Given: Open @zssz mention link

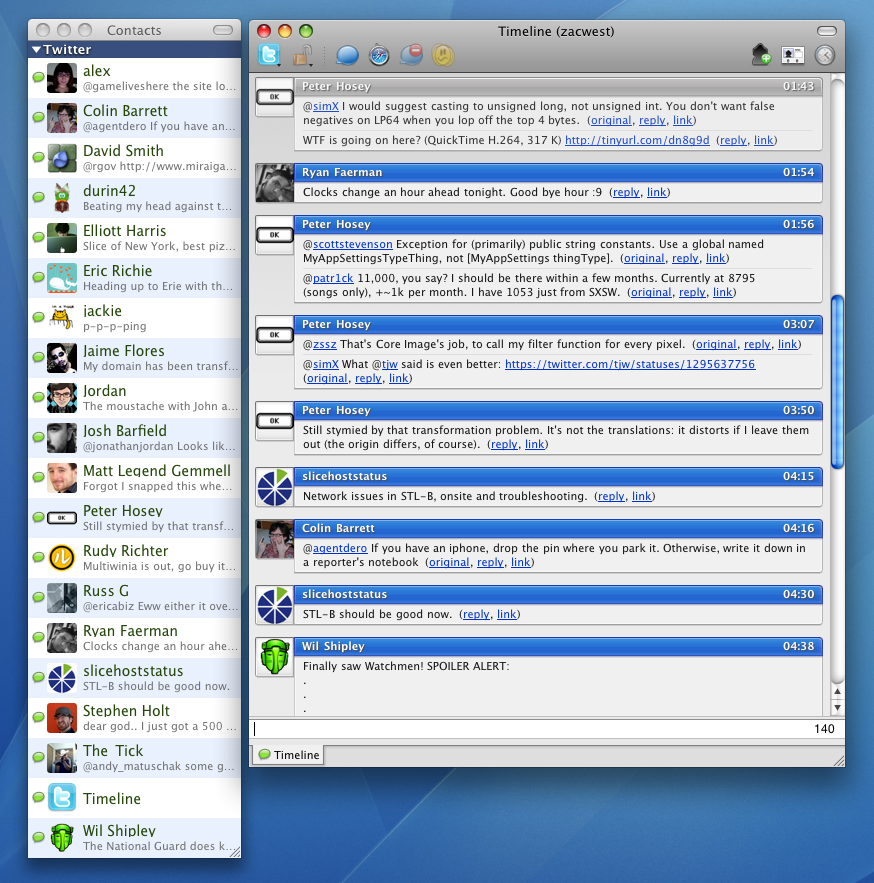Looking at the screenshot, I should (324, 344).
